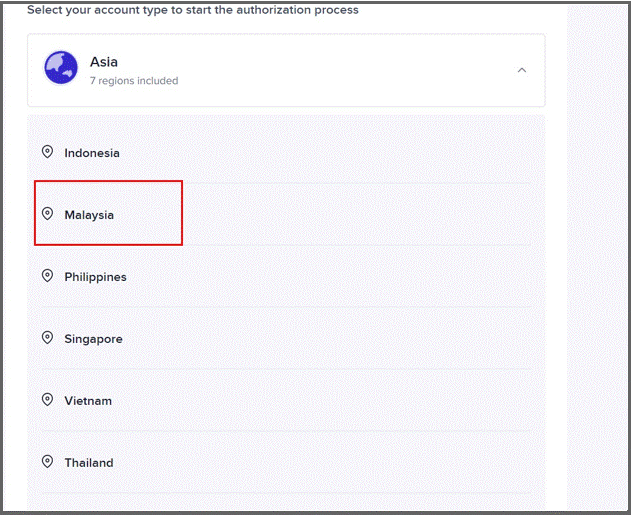Click the location pin beside Vietnam
632x515 pixels.
coord(48,400)
